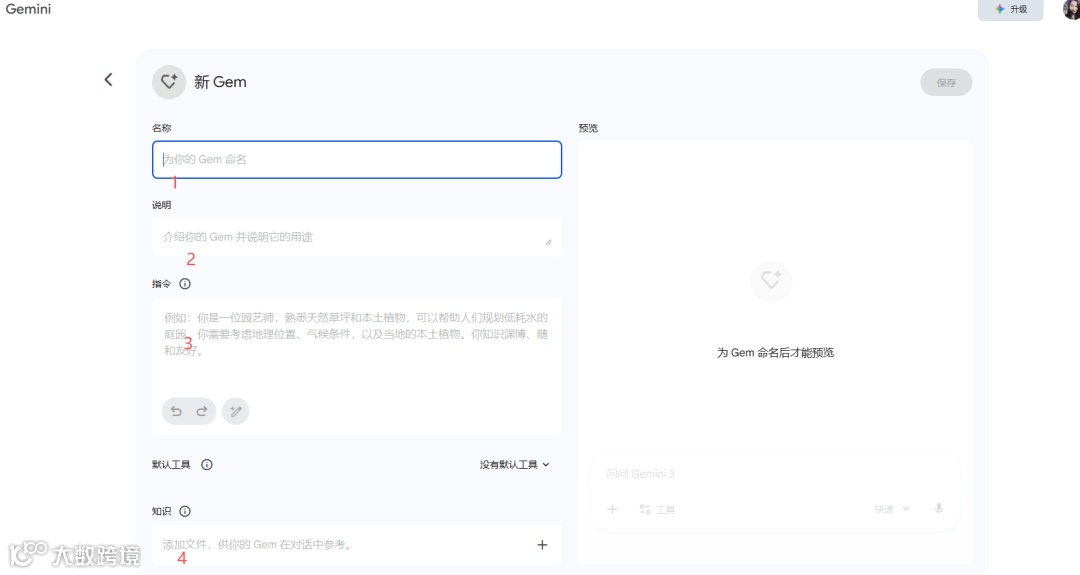Click the 预览 preview label
The image size is (1080, 575).
pyautogui.click(x=588, y=128)
